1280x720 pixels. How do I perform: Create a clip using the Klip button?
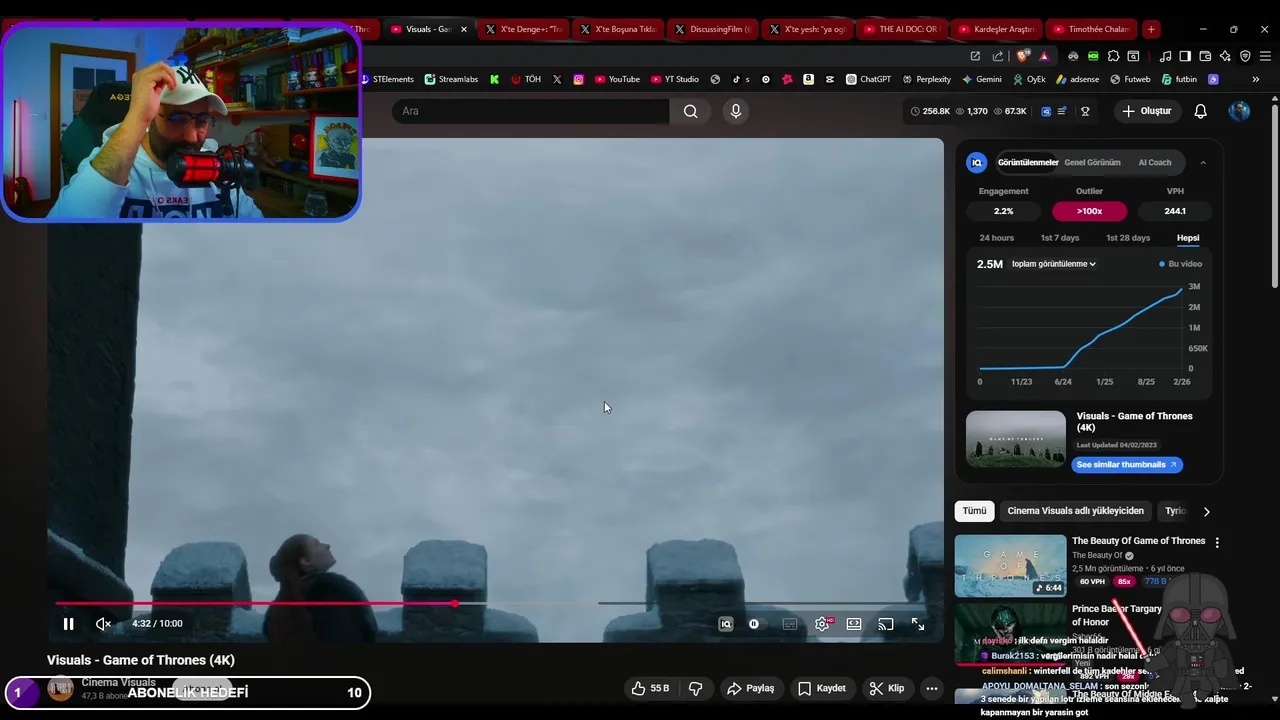886,688
